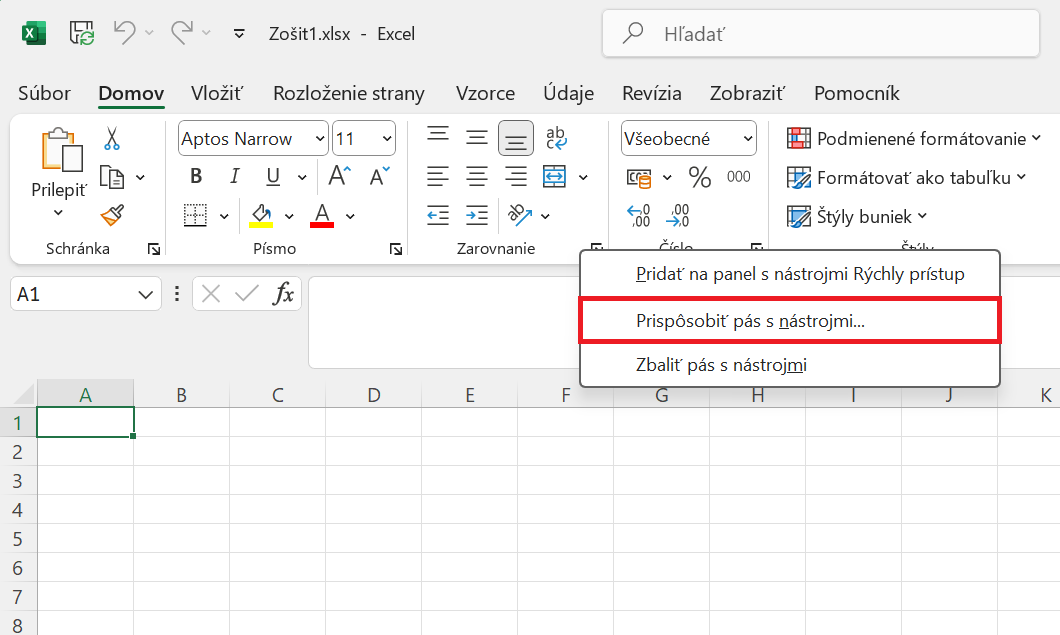Open Rozloženie strany tab
Image resolution: width=1060 pixels, height=635 pixels.
[x=349, y=93]
